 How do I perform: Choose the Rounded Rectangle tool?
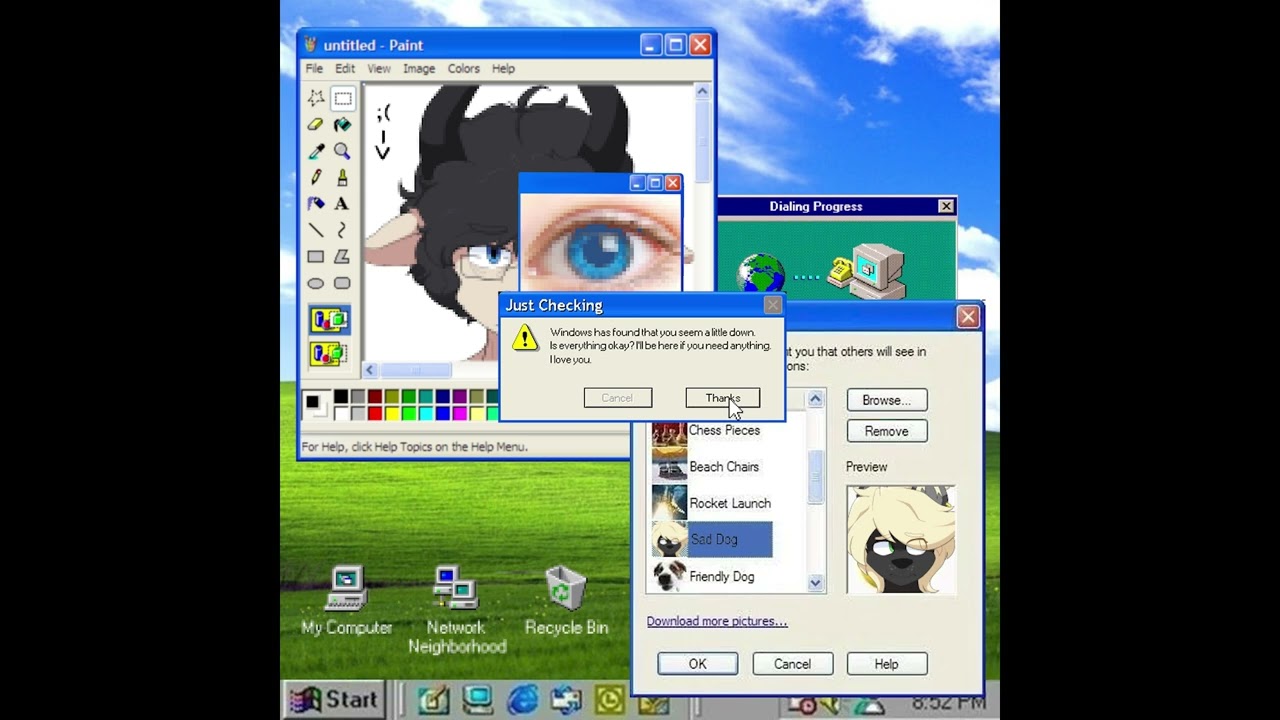point(342,283)
